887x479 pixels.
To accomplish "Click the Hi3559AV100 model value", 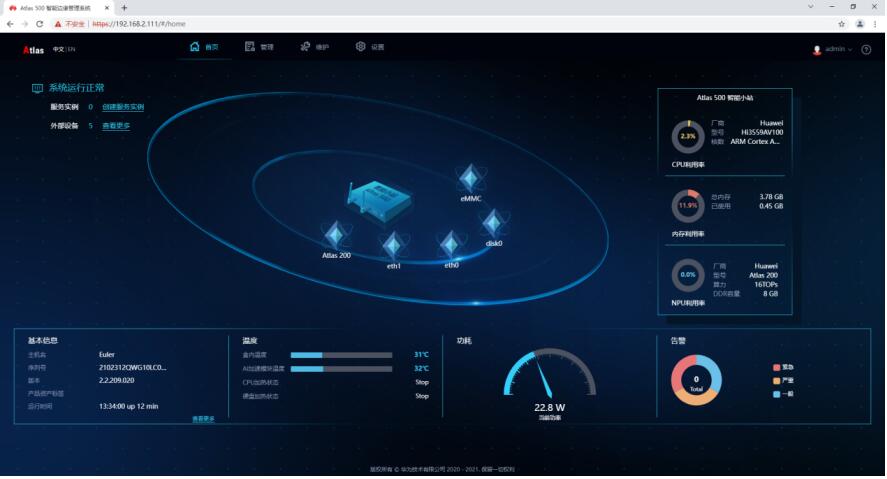I will point(762,132).
